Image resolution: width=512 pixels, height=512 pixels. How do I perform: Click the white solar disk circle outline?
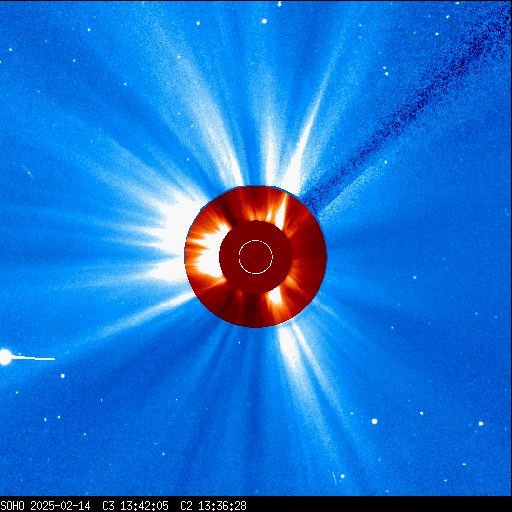[256, 257]
